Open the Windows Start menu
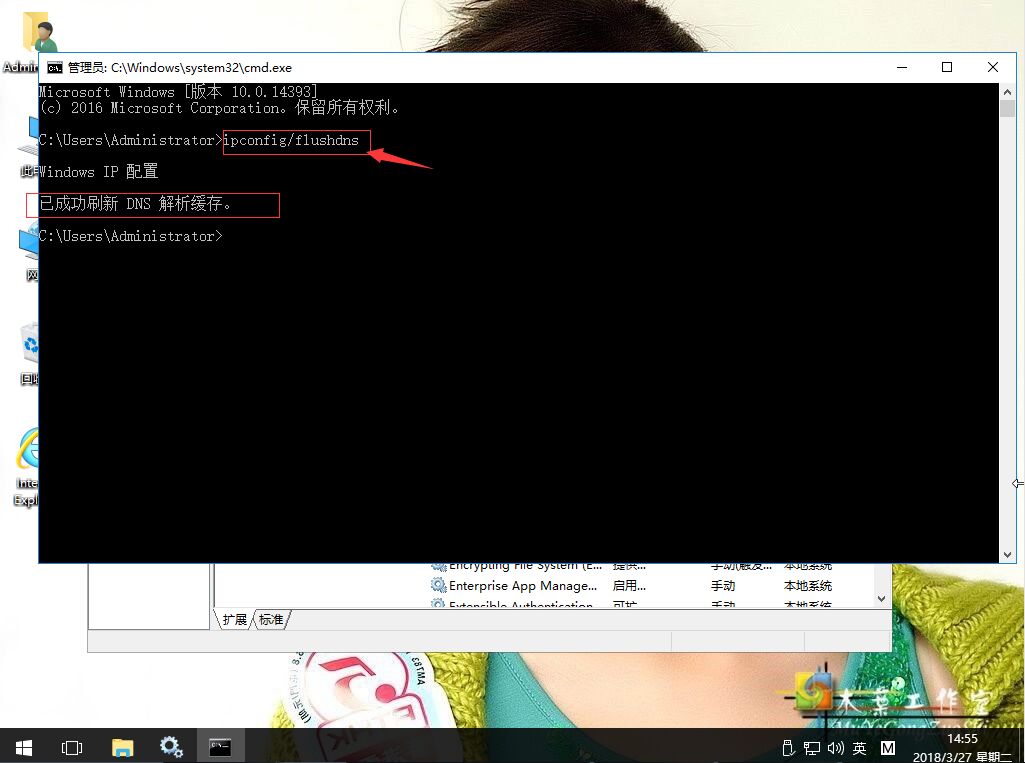1025x763 pixels. pyautogui.click(x=24, y=747)
